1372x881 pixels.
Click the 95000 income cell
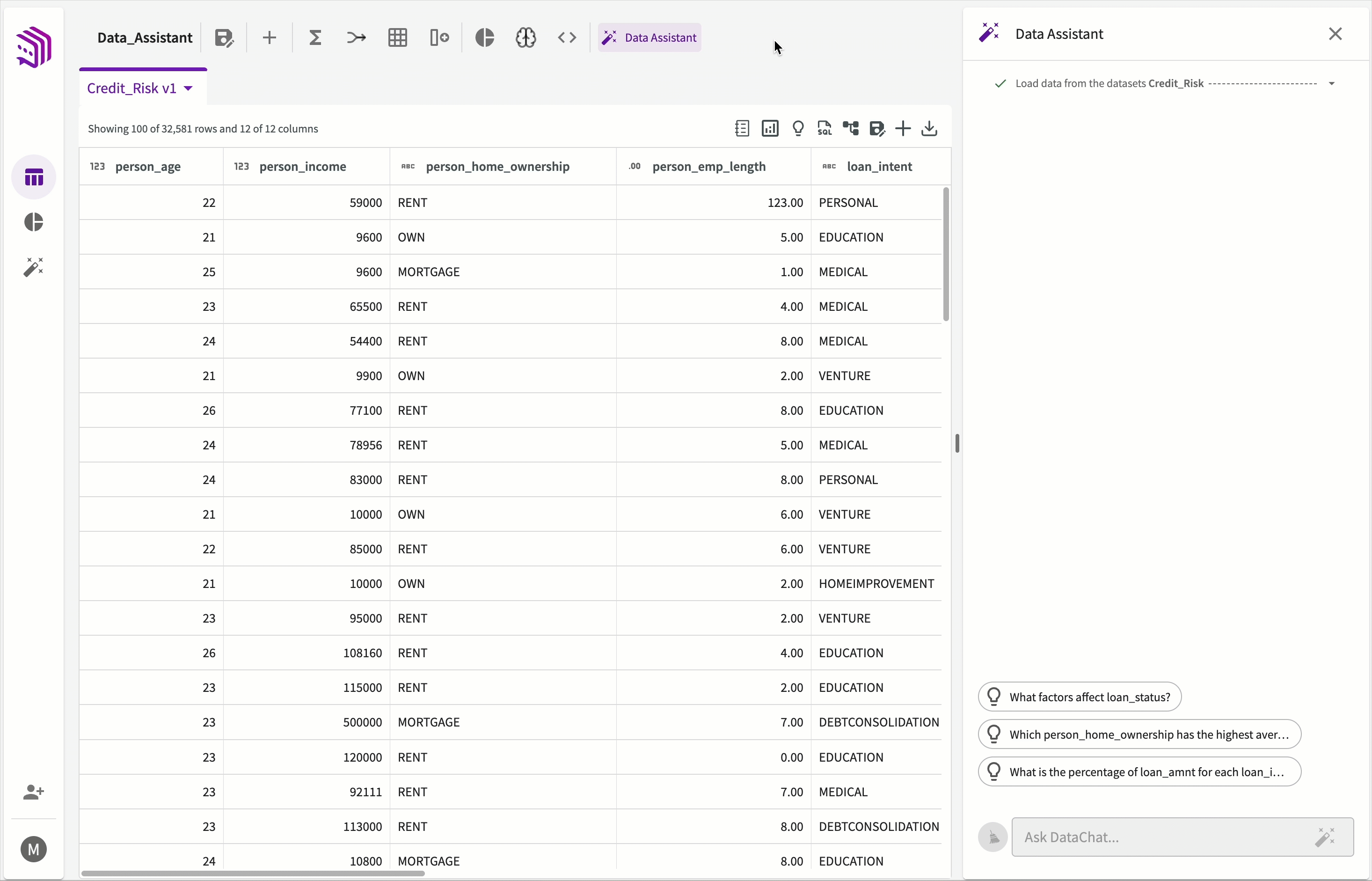[x=307, y=618]
